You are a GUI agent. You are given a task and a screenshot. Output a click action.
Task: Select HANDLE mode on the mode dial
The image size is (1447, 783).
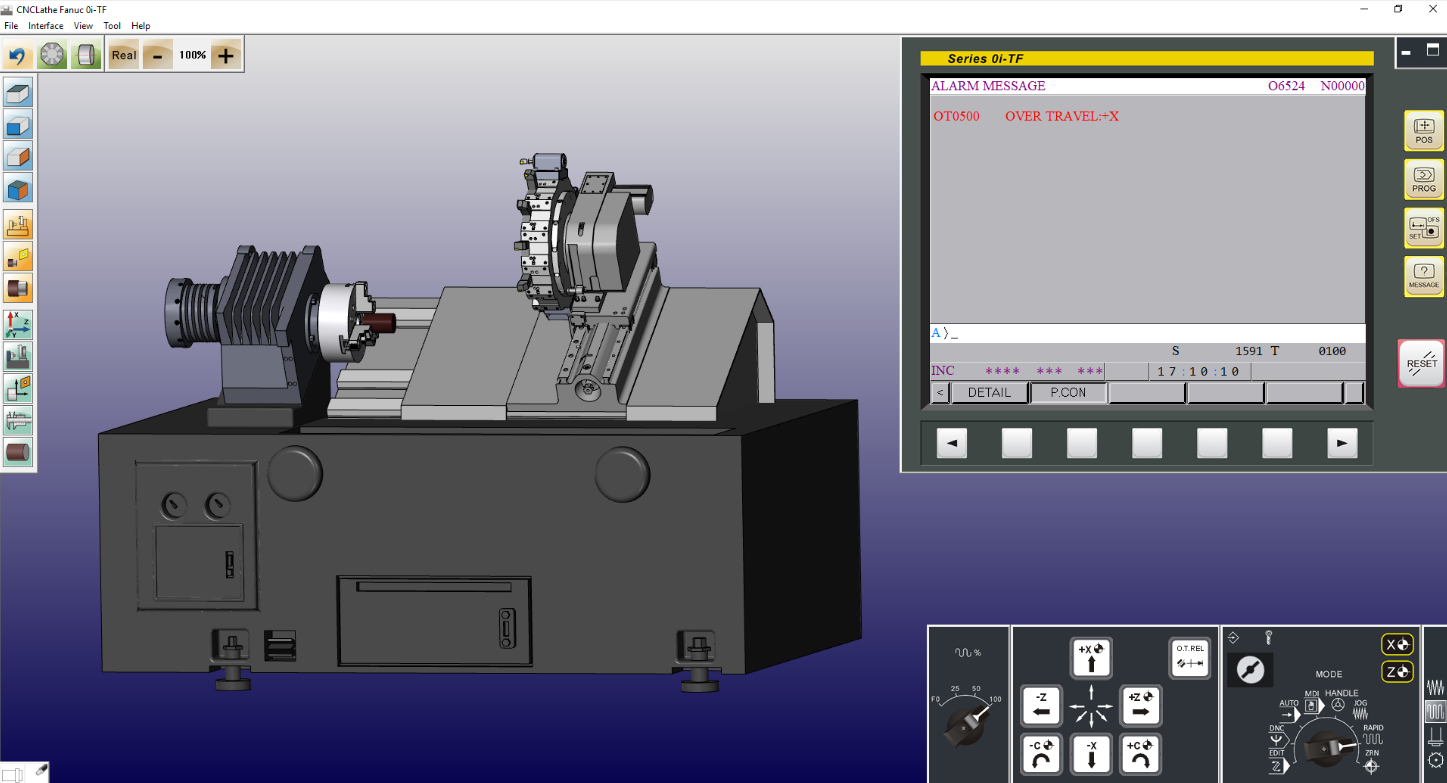click(1340, 700)
